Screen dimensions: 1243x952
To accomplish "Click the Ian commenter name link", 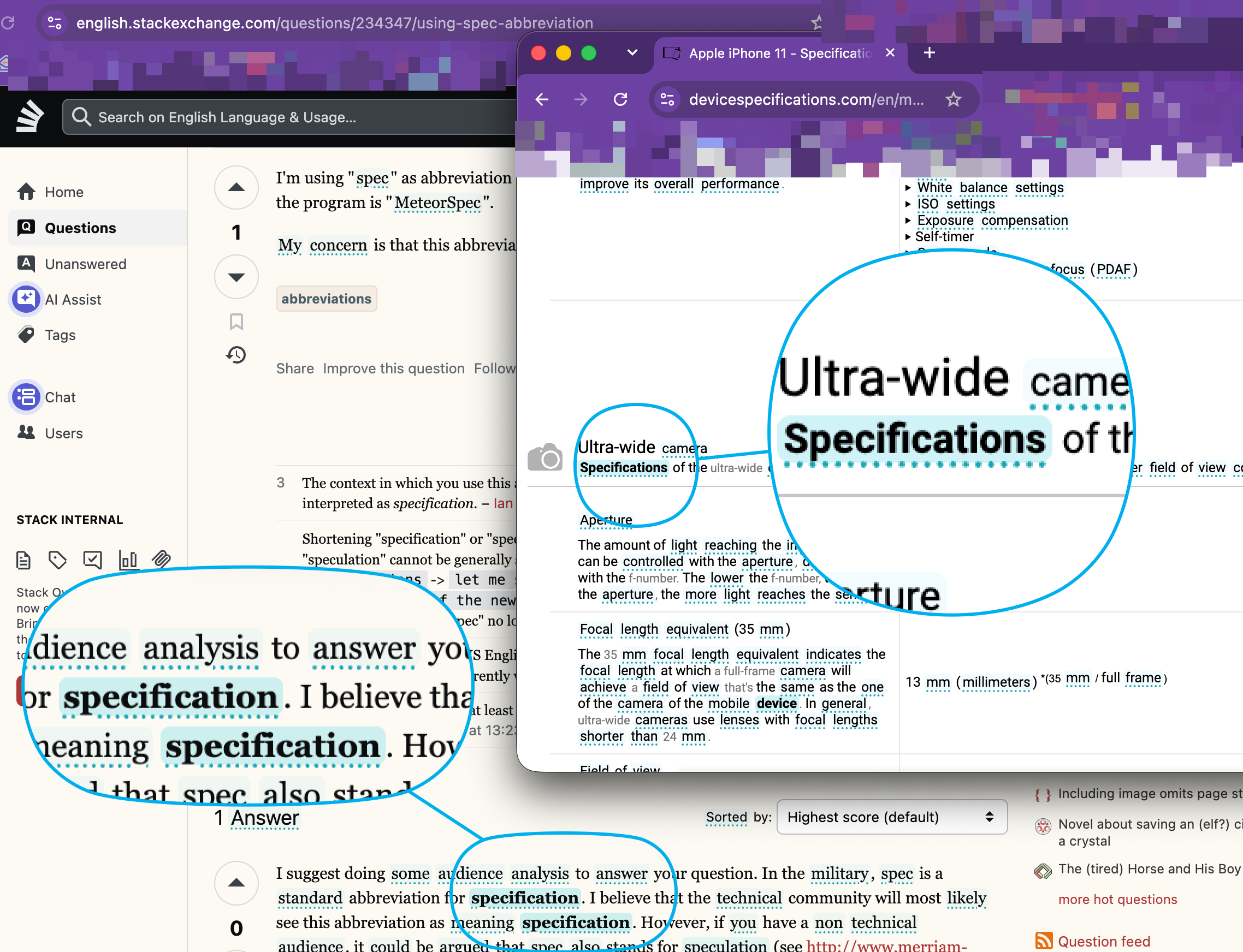I will tap(504, 503).
